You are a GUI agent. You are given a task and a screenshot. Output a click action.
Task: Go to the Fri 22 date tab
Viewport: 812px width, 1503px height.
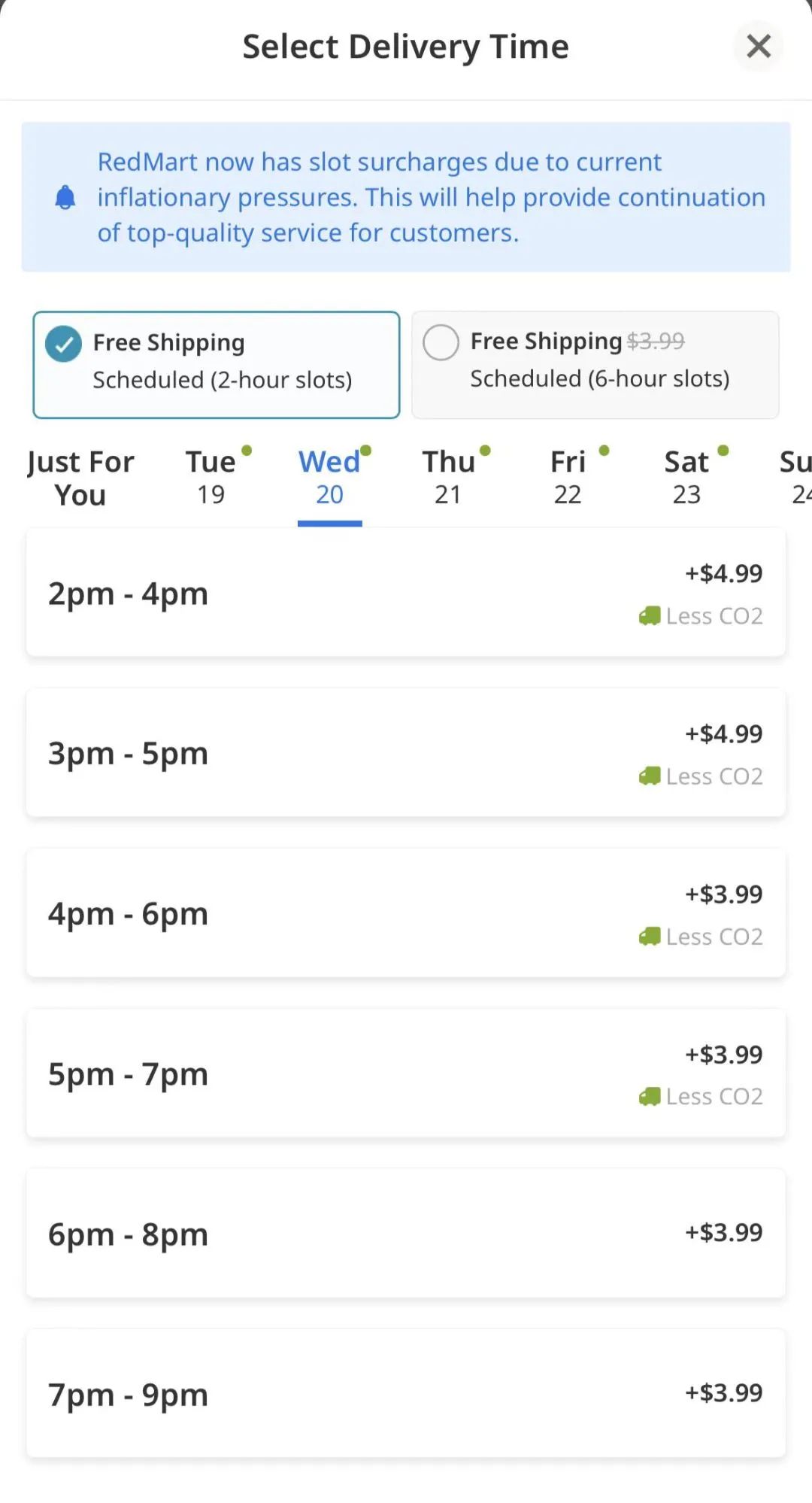(568, 478)
